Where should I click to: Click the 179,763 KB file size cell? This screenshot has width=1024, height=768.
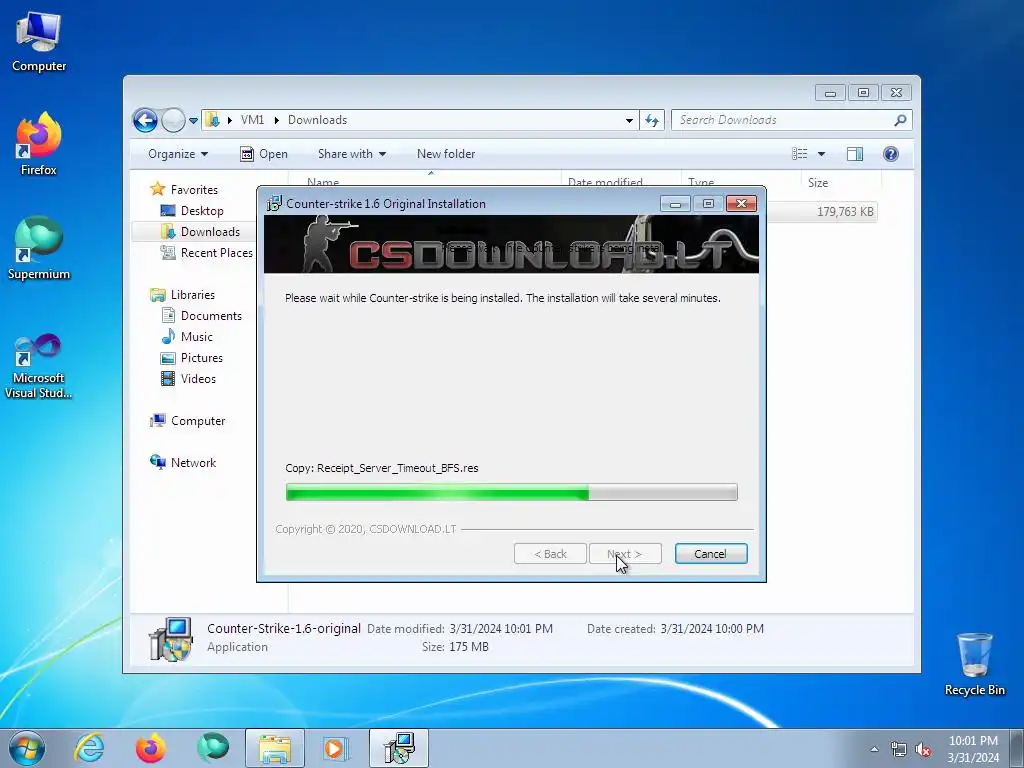click(x=845, y=212)
